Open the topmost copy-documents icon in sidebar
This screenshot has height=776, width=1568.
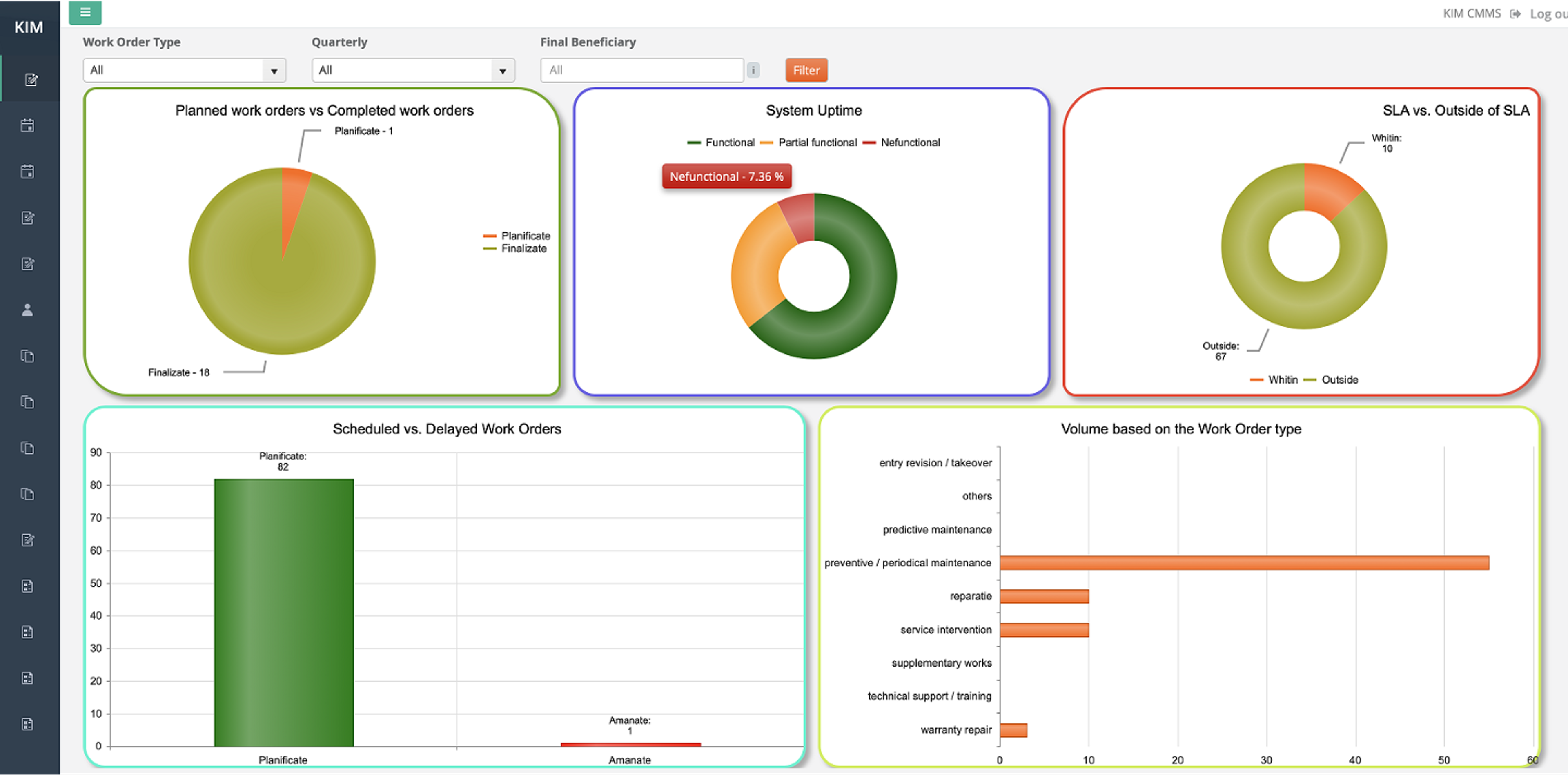(x=27, y=355)
